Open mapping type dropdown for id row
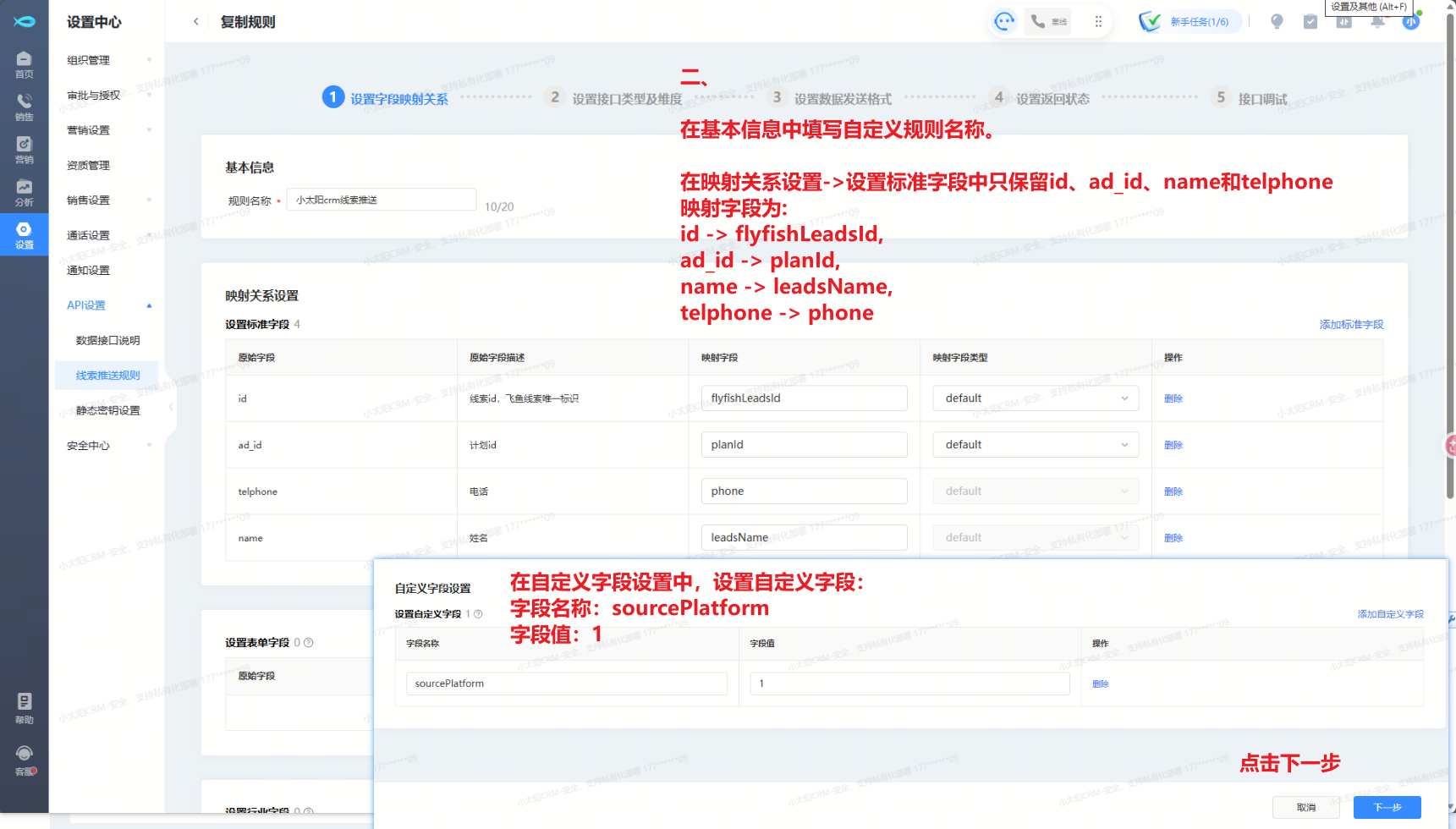Viewport: 1456px width, 829px height. (1036, 398)
